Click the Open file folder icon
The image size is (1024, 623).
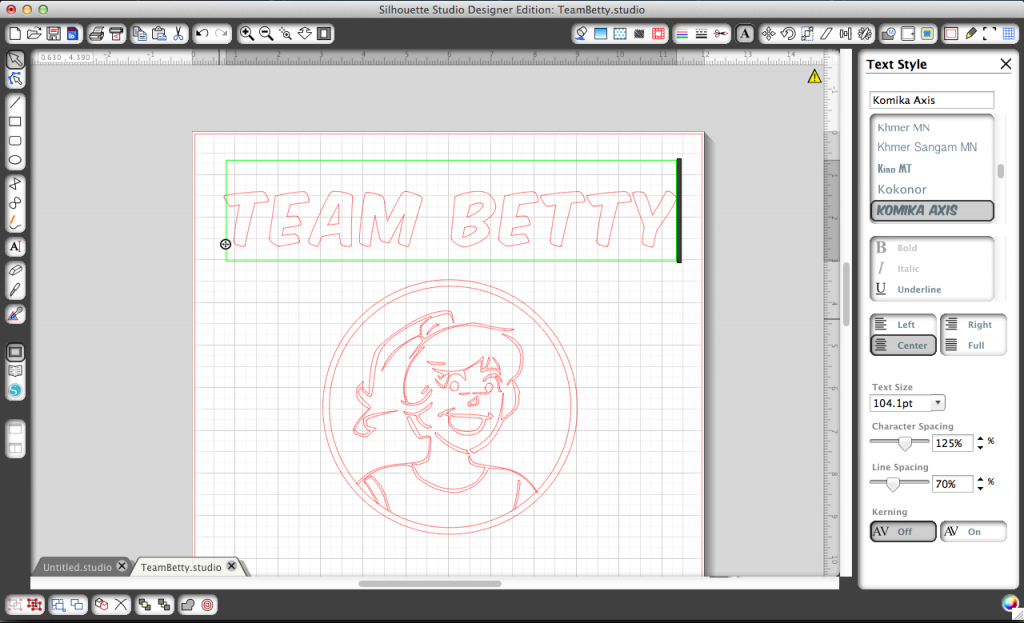pos(34,33)
